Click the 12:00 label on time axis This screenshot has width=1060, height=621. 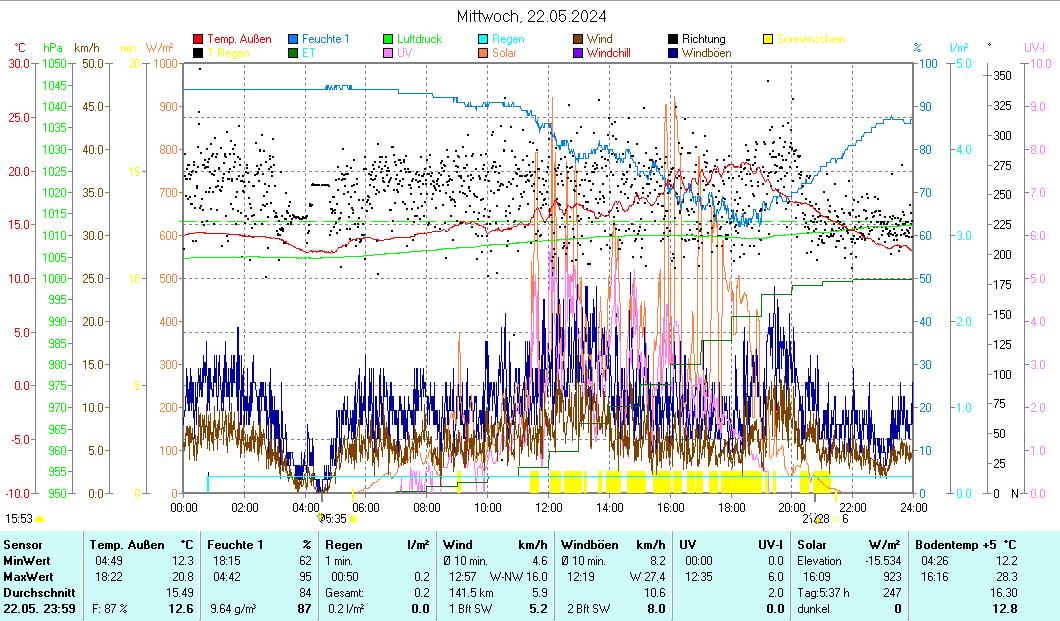(549, 507)
